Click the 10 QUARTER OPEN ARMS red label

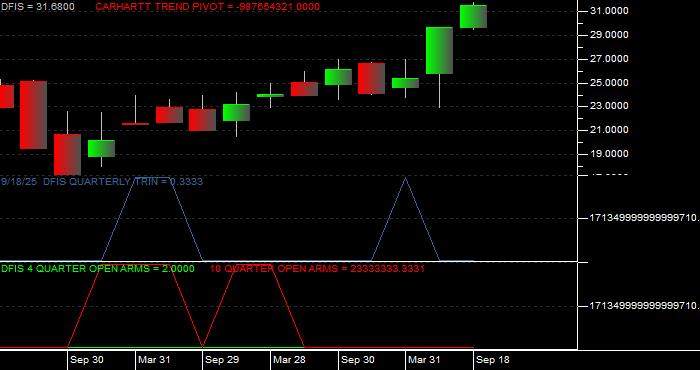pos(317,269)
